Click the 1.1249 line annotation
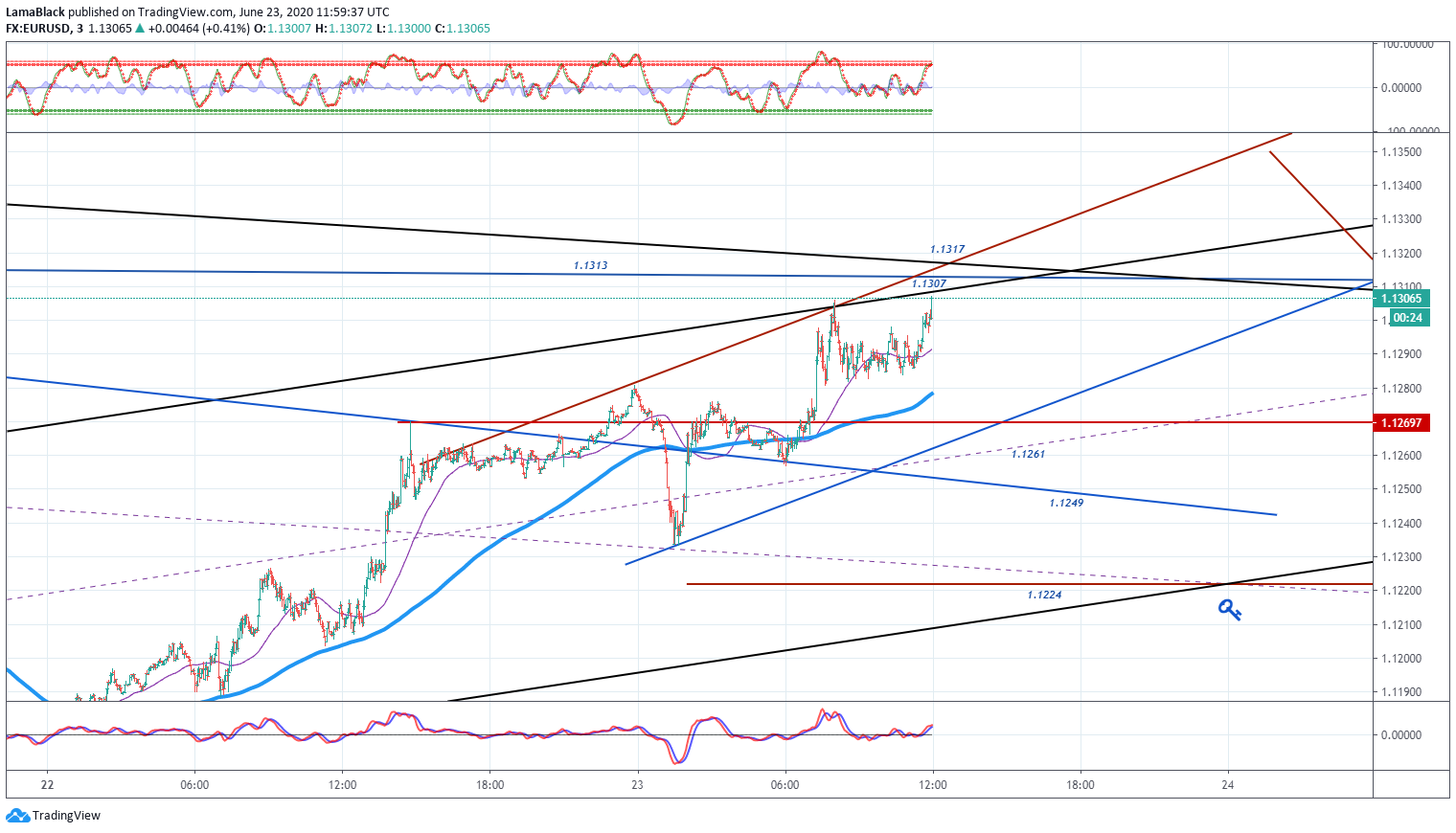Viewport: 1456px width, 833px height. pos(1066,503)
